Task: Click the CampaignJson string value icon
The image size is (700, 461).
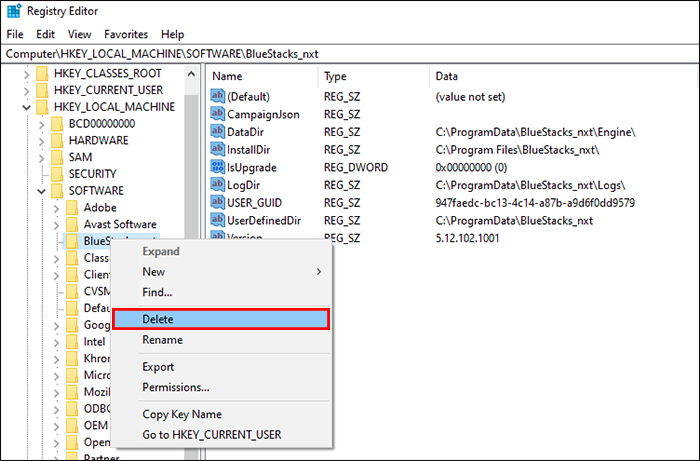Action: pos(217,114)
